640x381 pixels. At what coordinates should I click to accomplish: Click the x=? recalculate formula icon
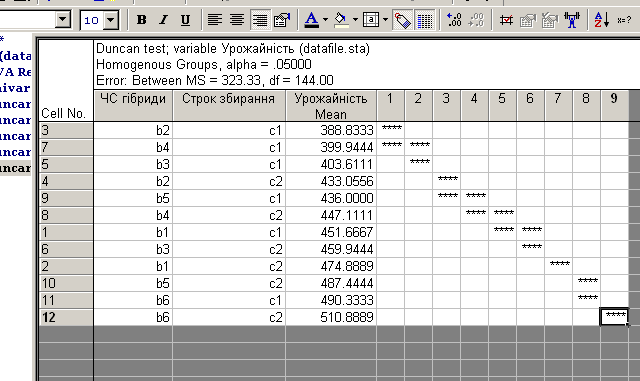624,20
